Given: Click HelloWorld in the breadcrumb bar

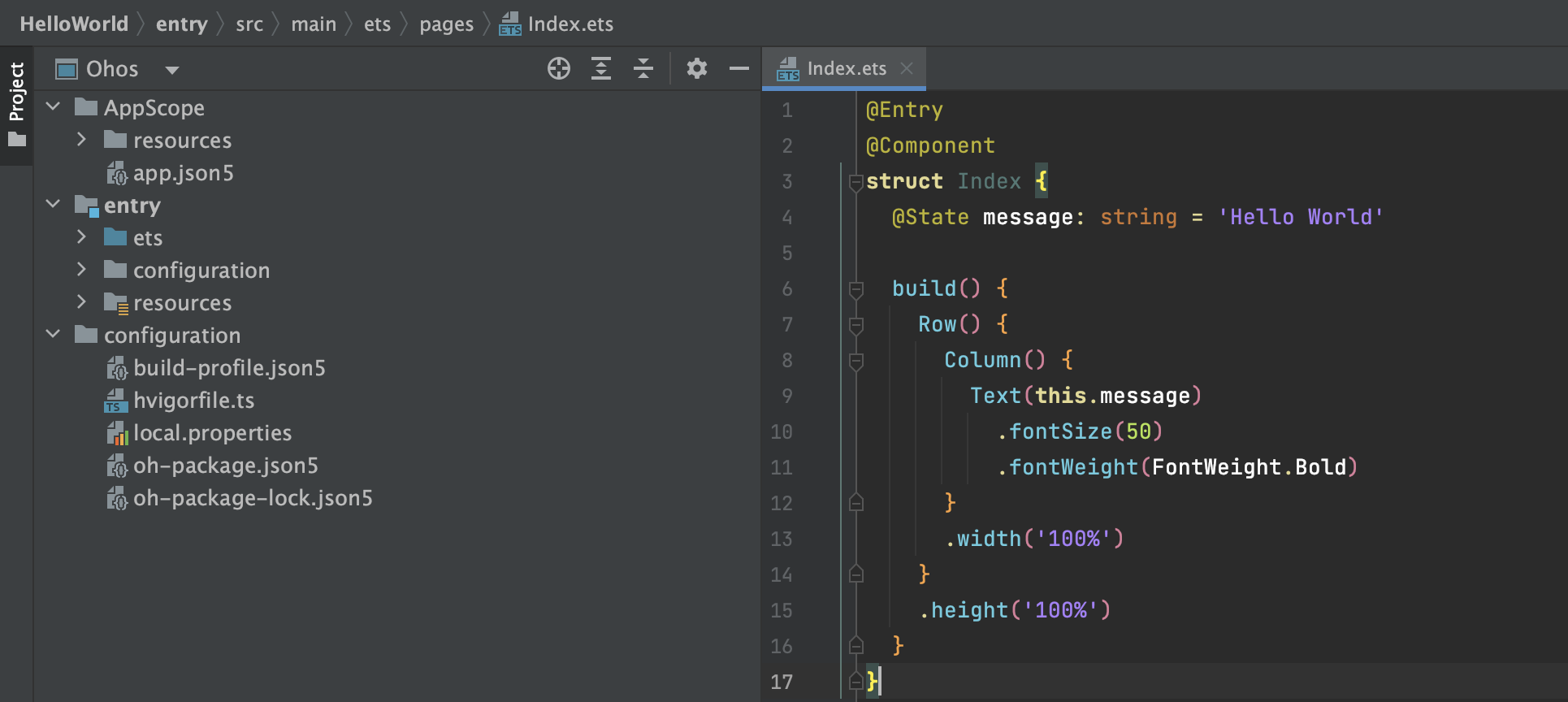Looking at the screenshot, I should click(74, 24).
